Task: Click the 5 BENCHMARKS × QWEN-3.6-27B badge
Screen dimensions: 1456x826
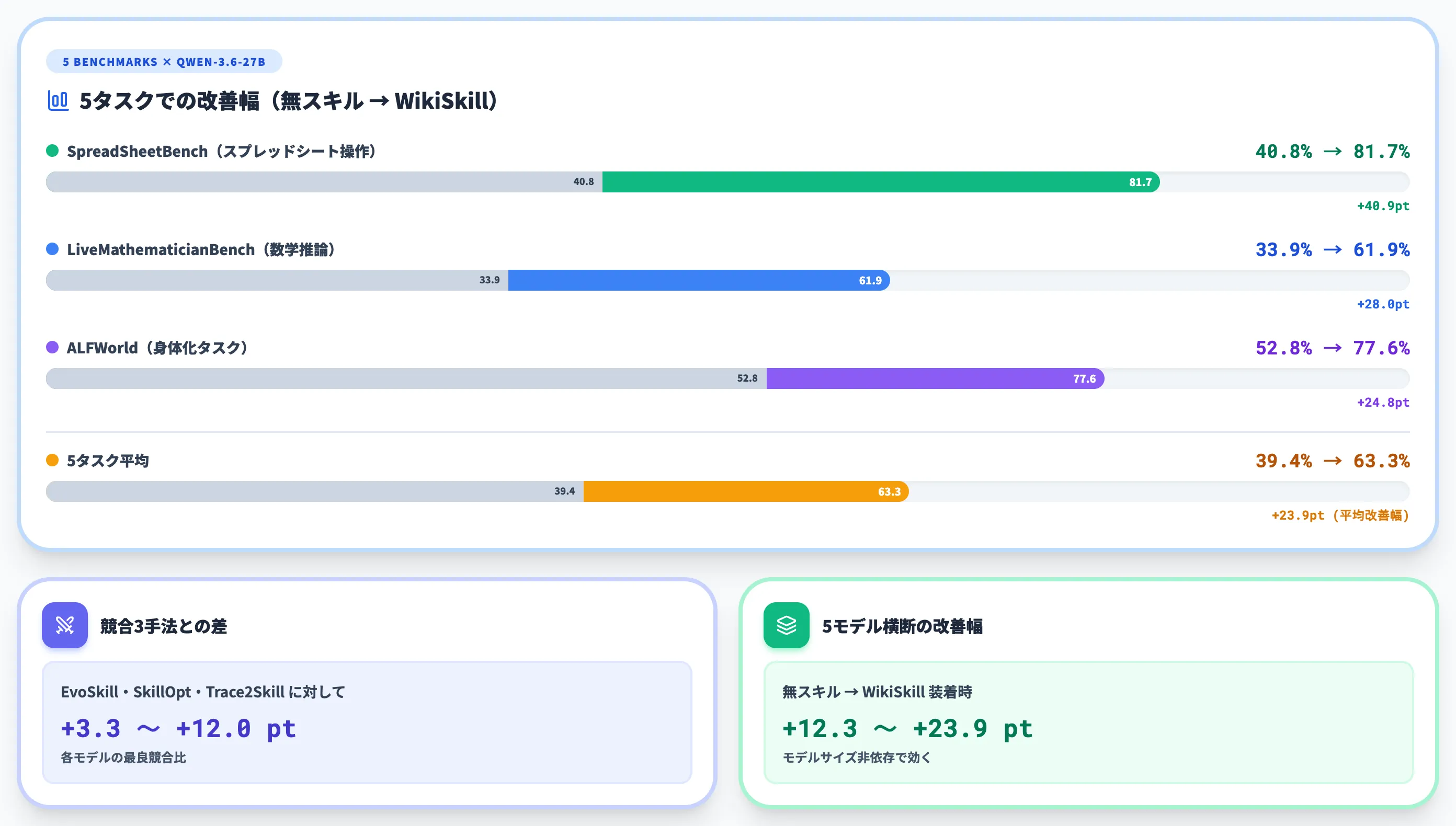Action: point(164,61)
